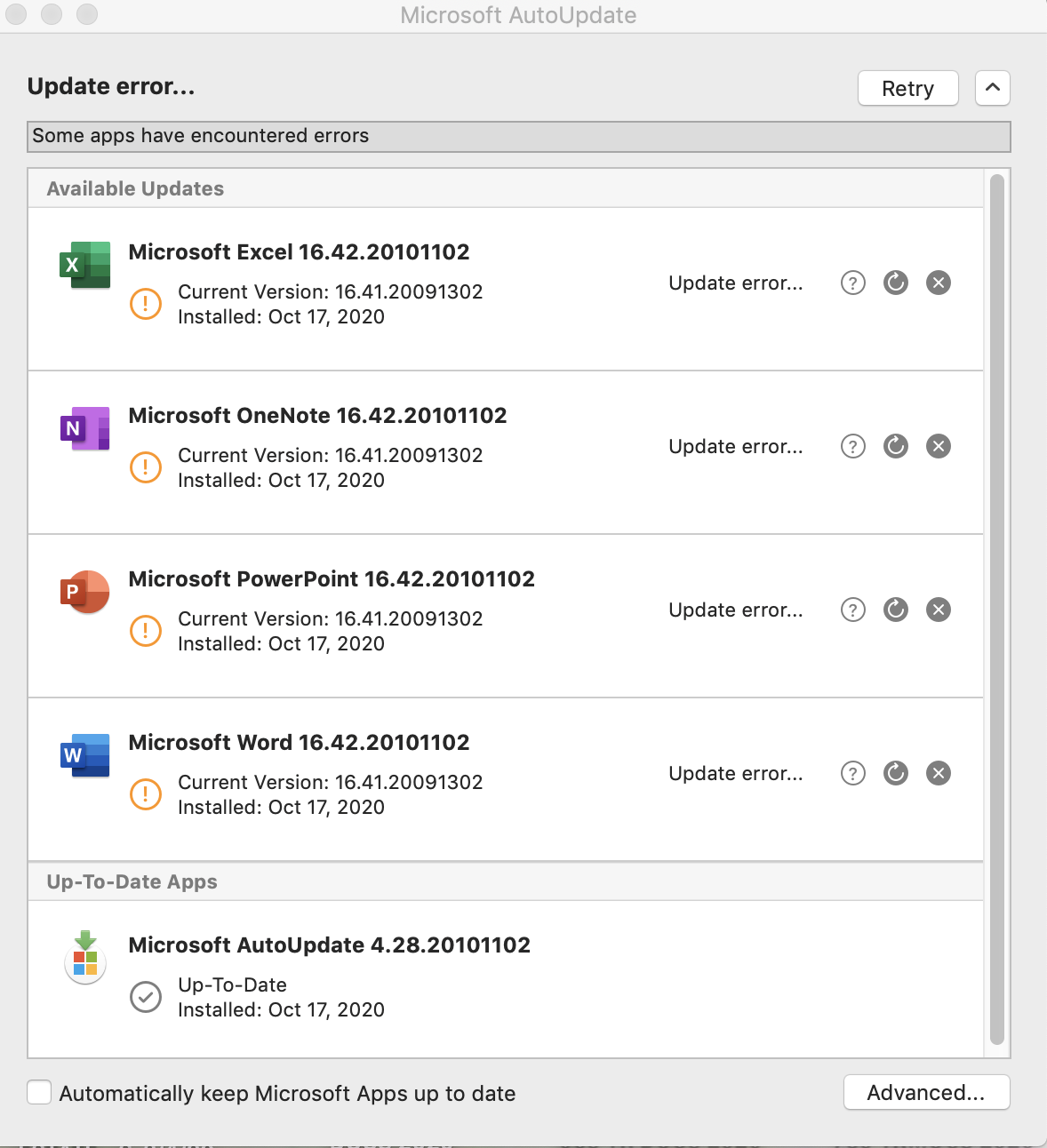Click the PowerPoint row Update error... status

(x=736, y=610)
